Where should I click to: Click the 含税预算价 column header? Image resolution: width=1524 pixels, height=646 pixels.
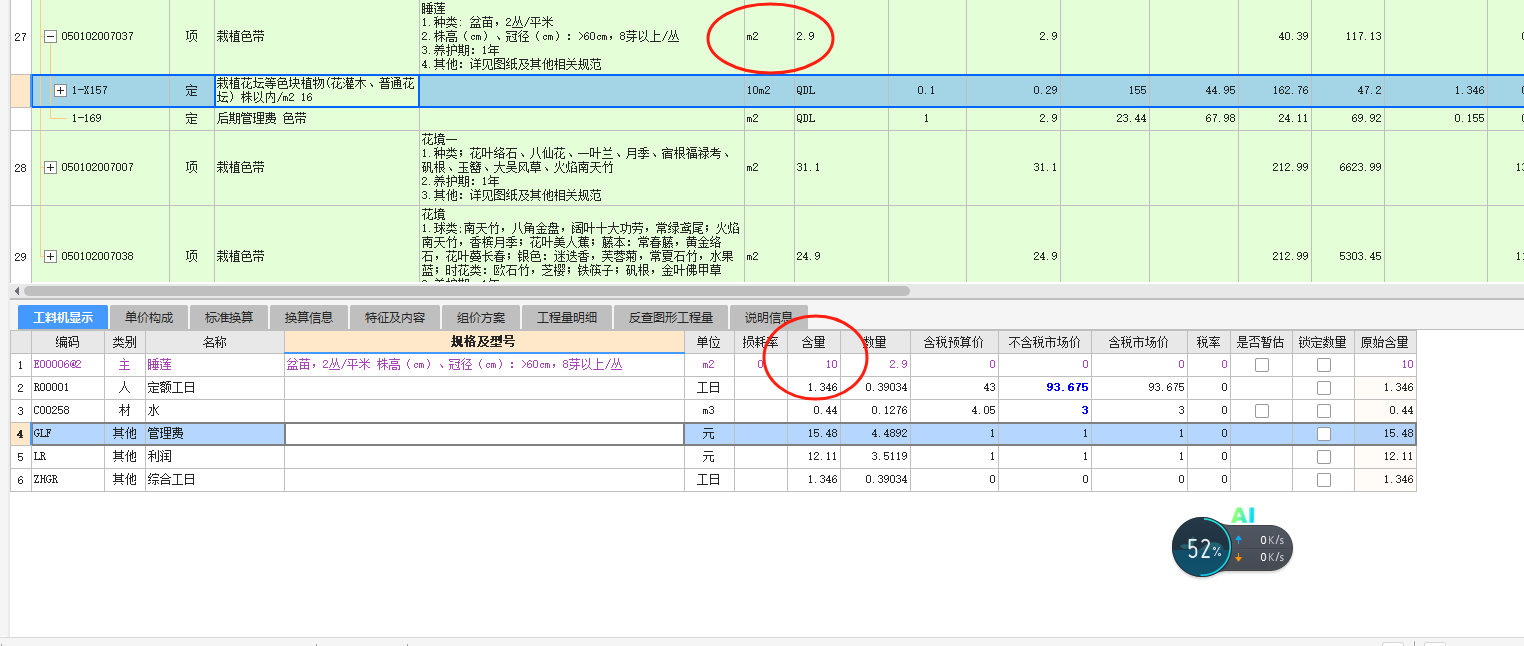tap(954, 342)
